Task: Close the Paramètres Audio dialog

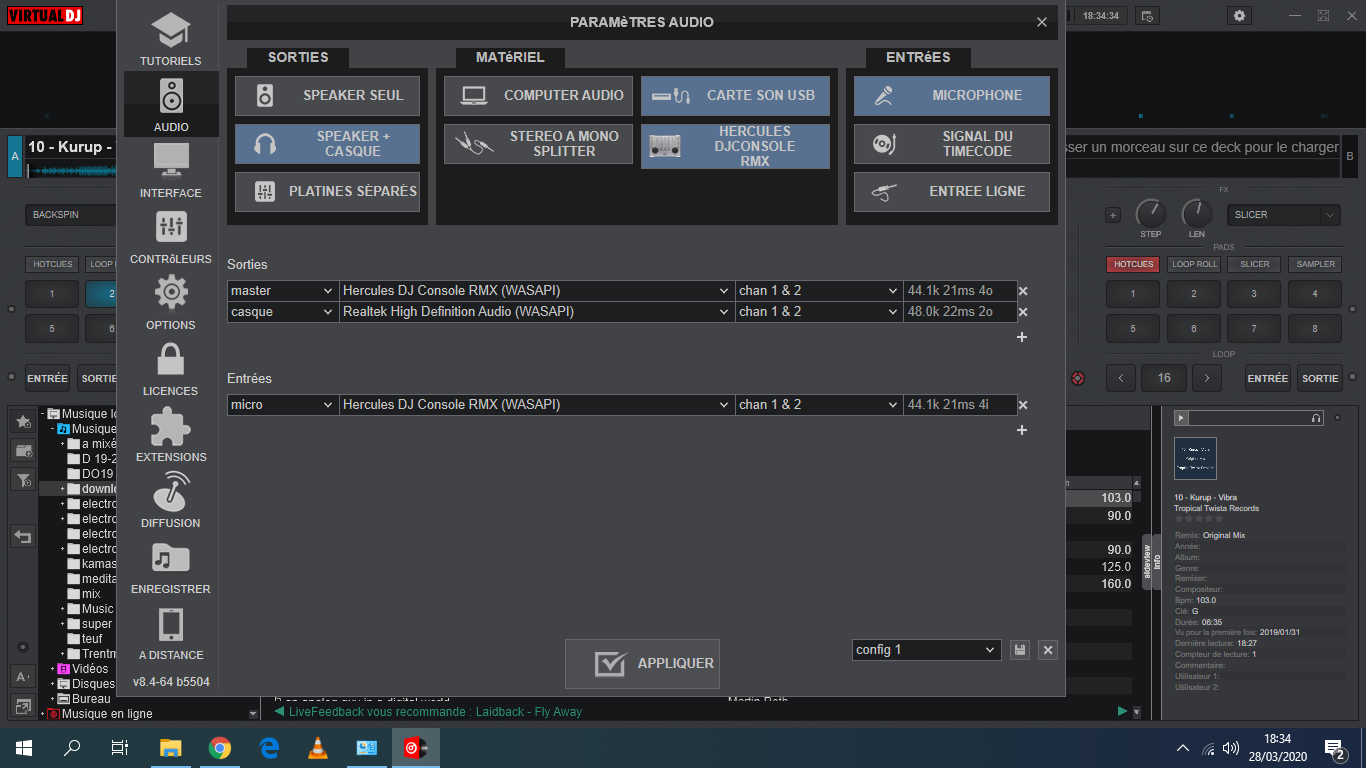Action: [x=1042, y=22]
